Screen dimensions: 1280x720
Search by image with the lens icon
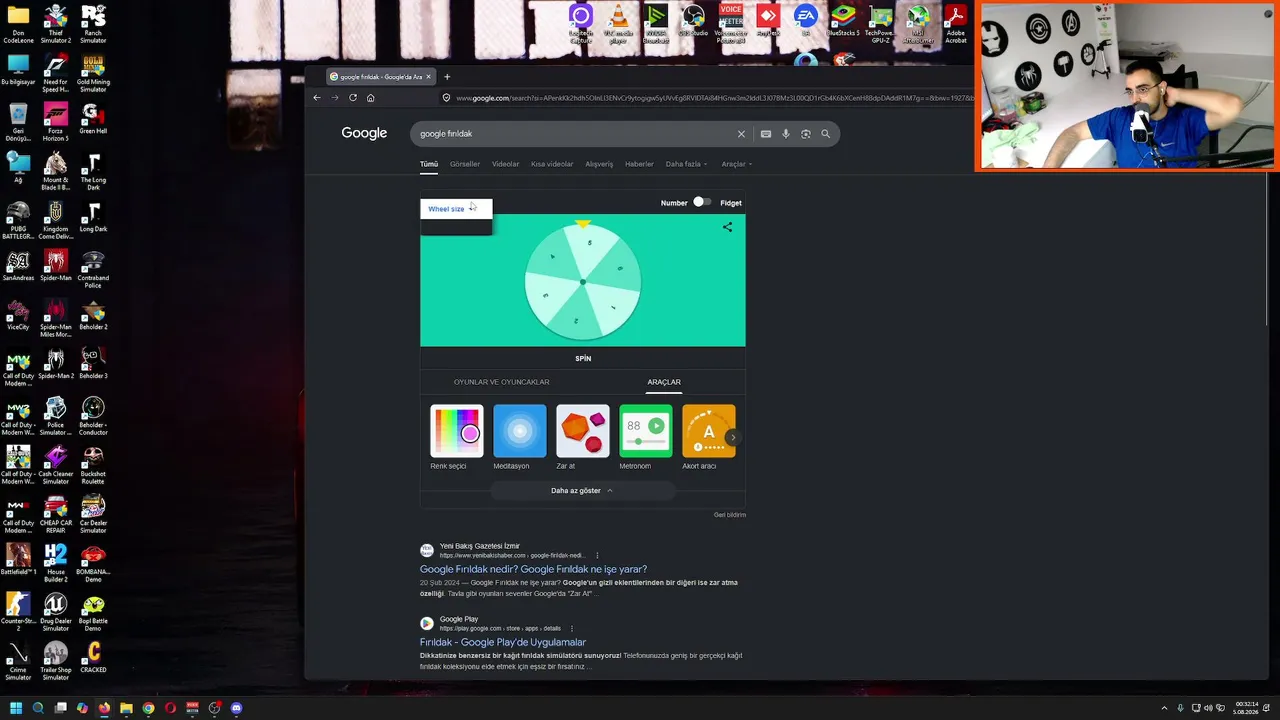tap(806, 134)
